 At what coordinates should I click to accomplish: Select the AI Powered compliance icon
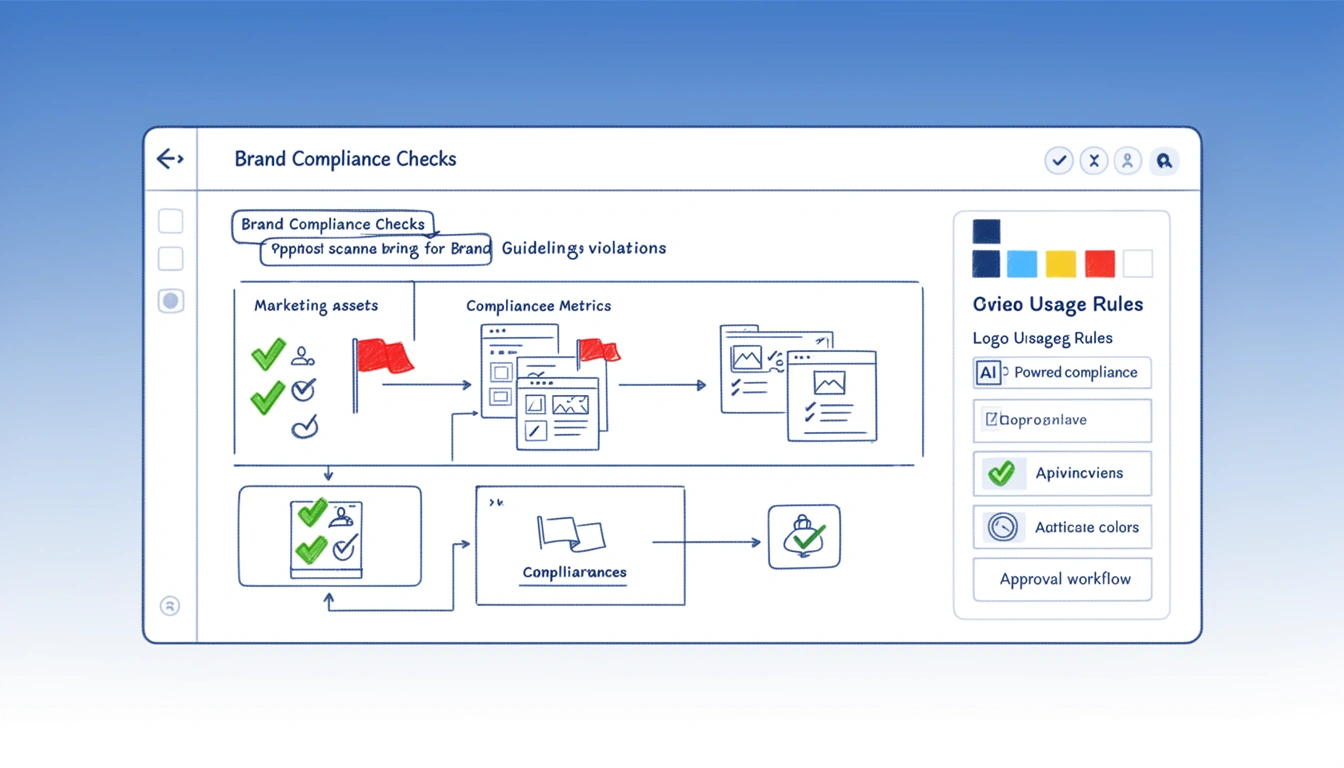[x=987, y=372]
